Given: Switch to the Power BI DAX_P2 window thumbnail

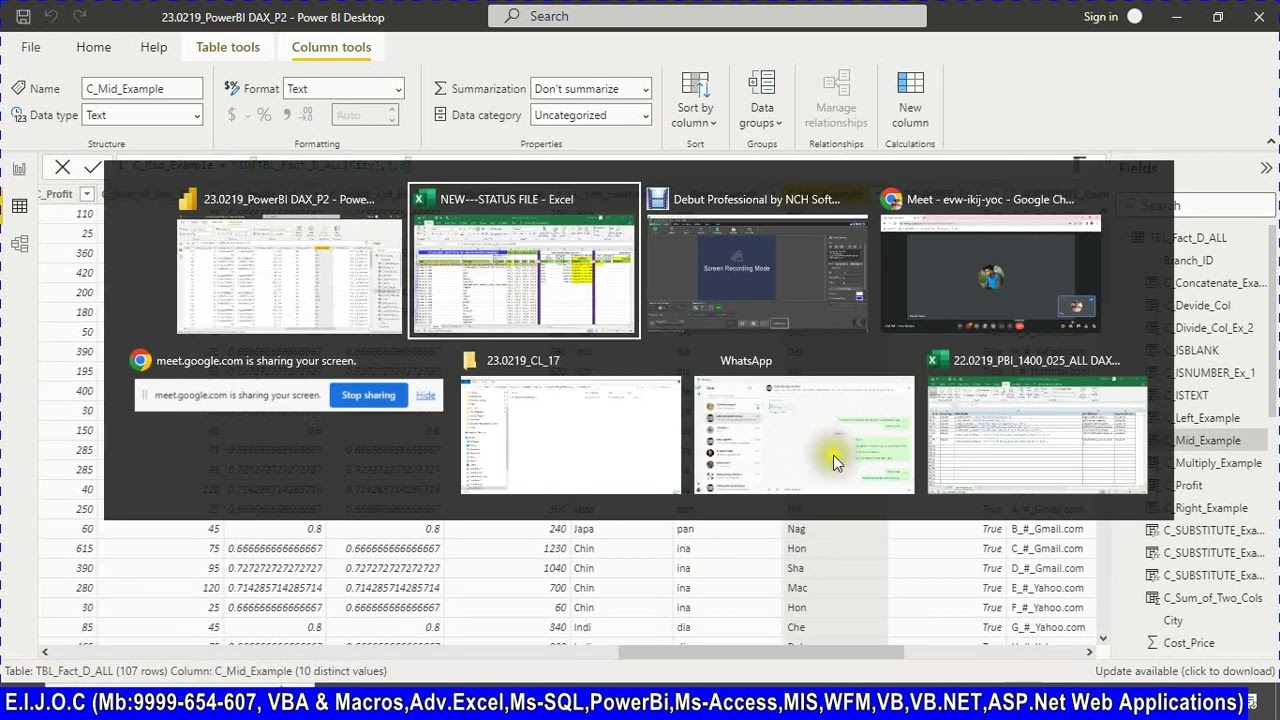Looking at the screenshot, I should pos(289,260).
